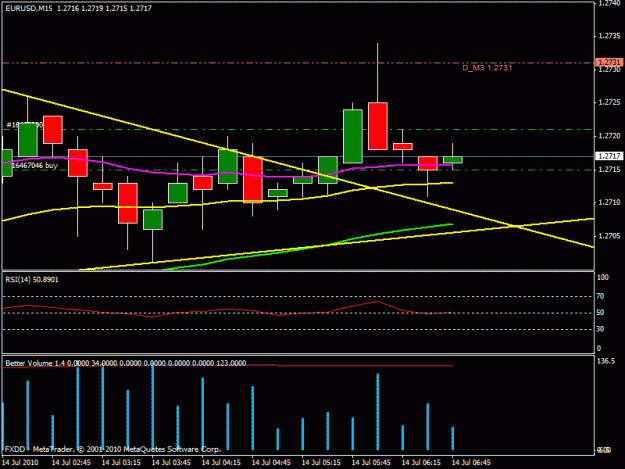Click the 1.2710 price scale label
The height and width of the screenshot is (469, 625).
609,202
